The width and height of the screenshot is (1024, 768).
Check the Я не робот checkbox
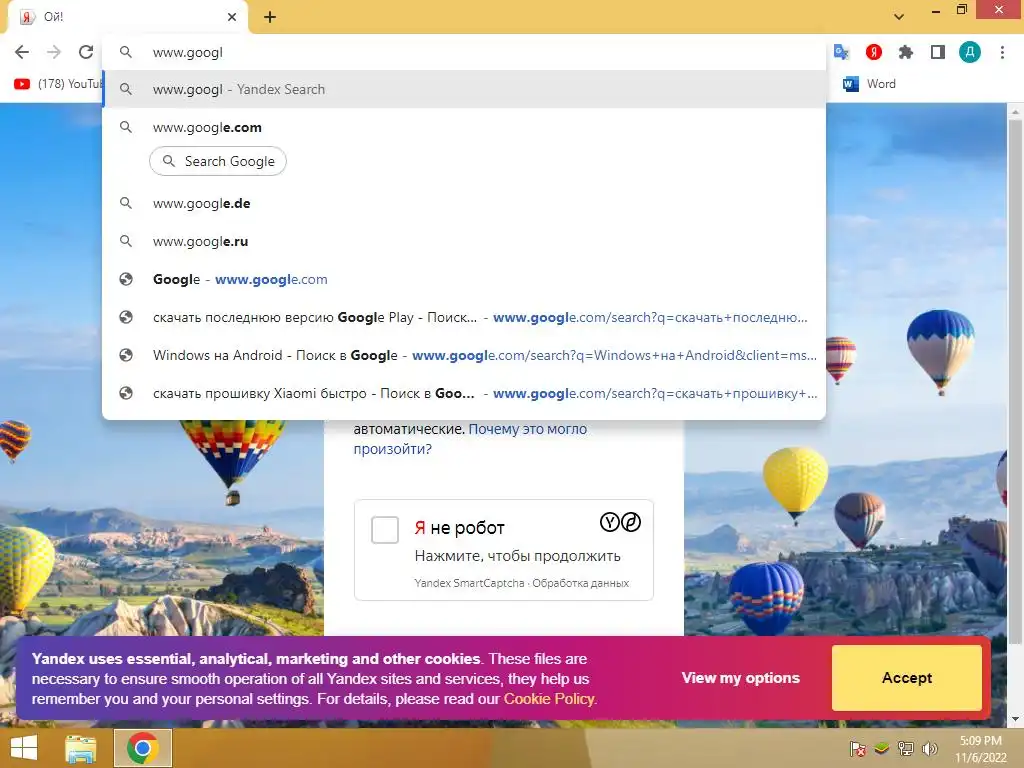pos(385,530)
